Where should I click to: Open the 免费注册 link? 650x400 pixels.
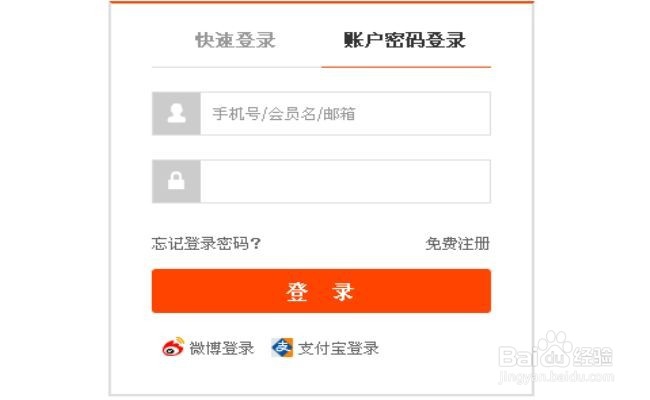pos(458,243)
